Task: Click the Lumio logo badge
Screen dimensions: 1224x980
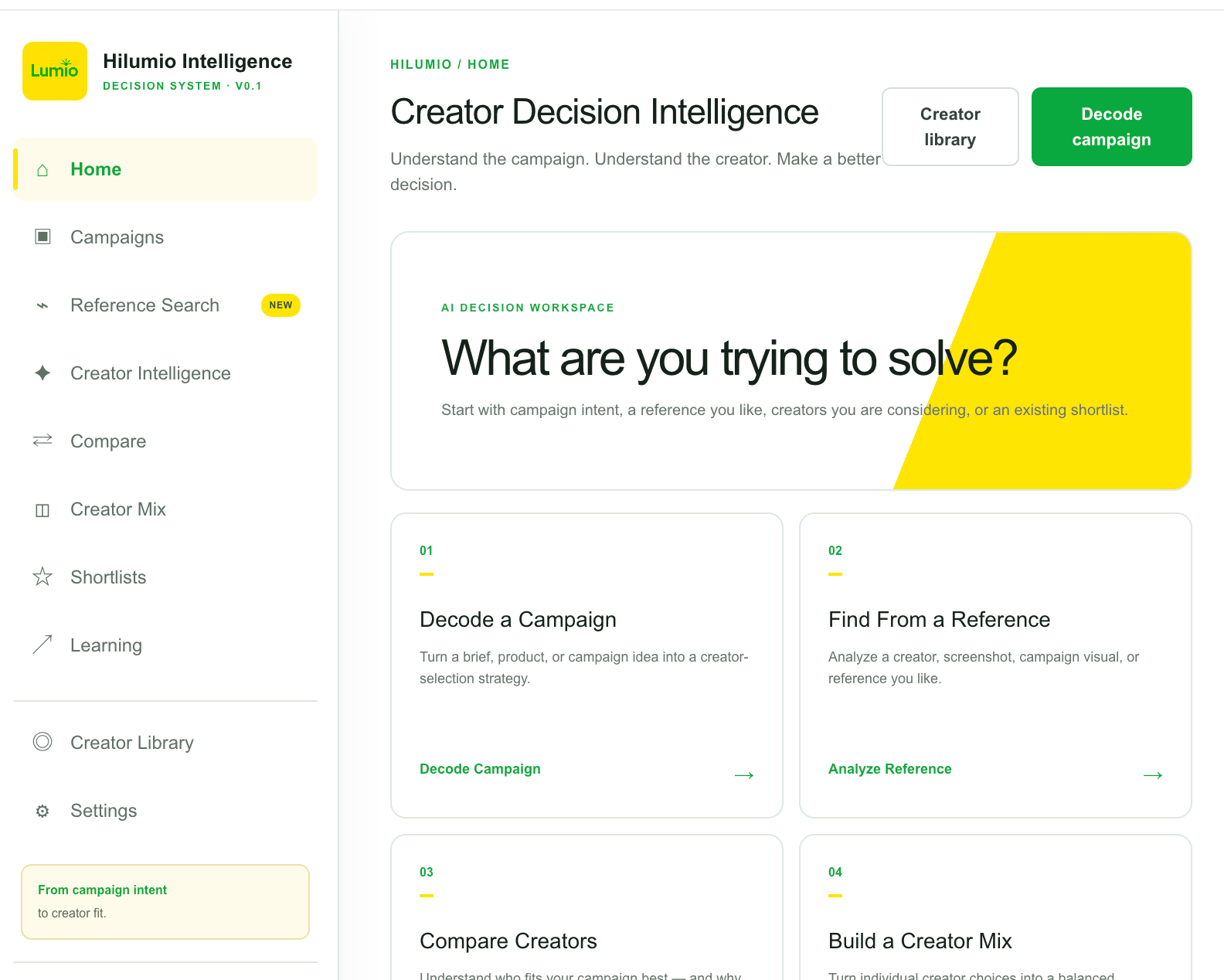Action: [x=55, y=71]
